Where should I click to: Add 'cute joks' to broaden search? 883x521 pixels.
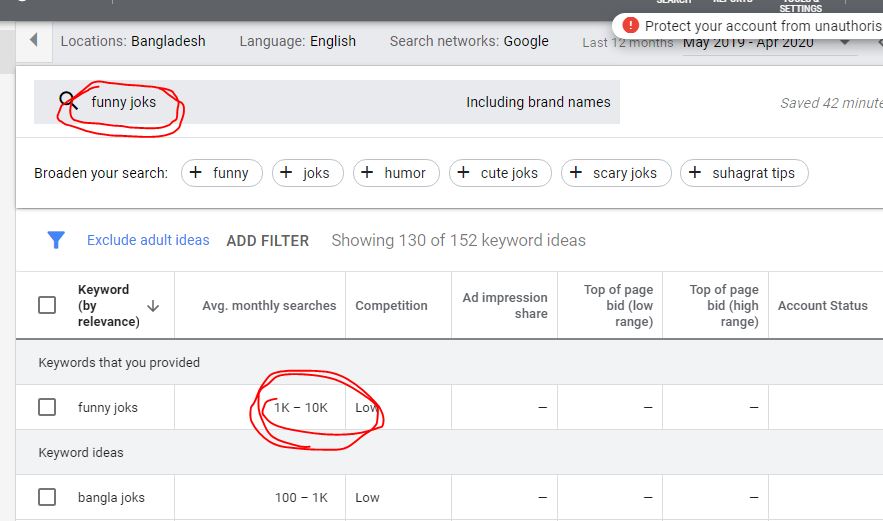(500, 173)
